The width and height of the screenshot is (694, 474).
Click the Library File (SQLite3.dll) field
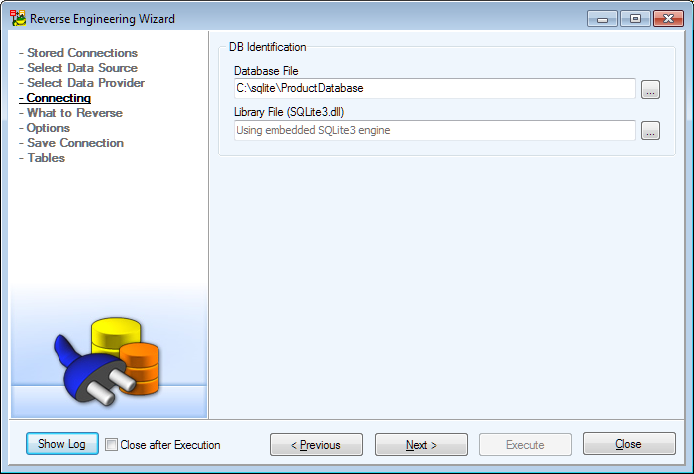point(435,130)
